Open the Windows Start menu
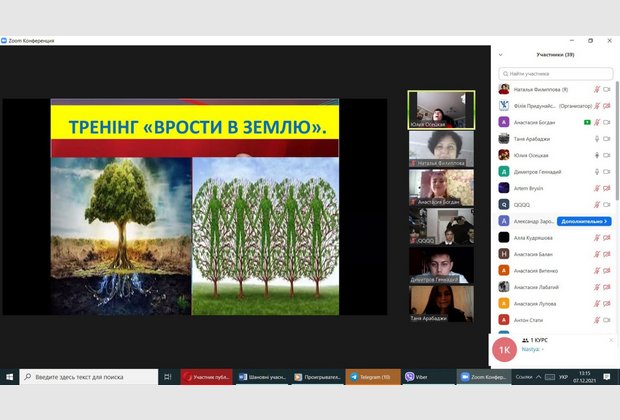The height and width of the screenshot is (420, 620). [x=10, y=377]
